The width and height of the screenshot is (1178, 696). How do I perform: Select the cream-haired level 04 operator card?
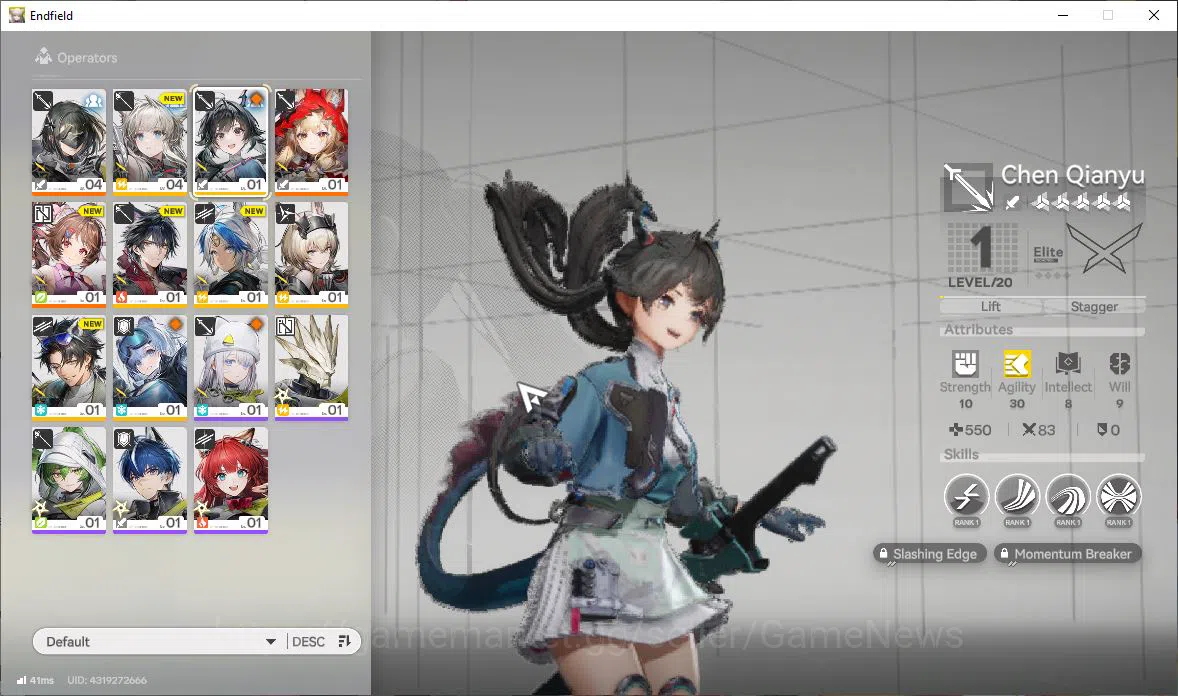(x=150, y=141)
